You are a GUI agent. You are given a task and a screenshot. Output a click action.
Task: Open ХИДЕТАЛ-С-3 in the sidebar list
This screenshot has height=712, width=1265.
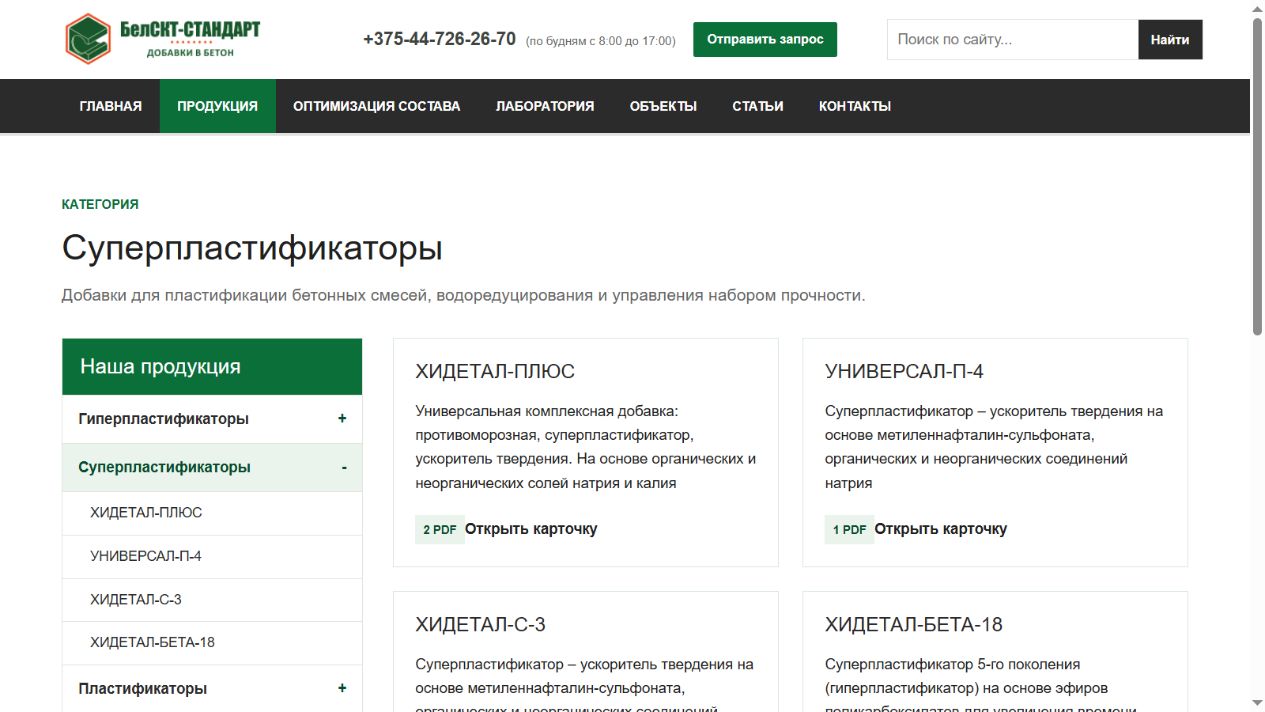(x=212, y=600)
